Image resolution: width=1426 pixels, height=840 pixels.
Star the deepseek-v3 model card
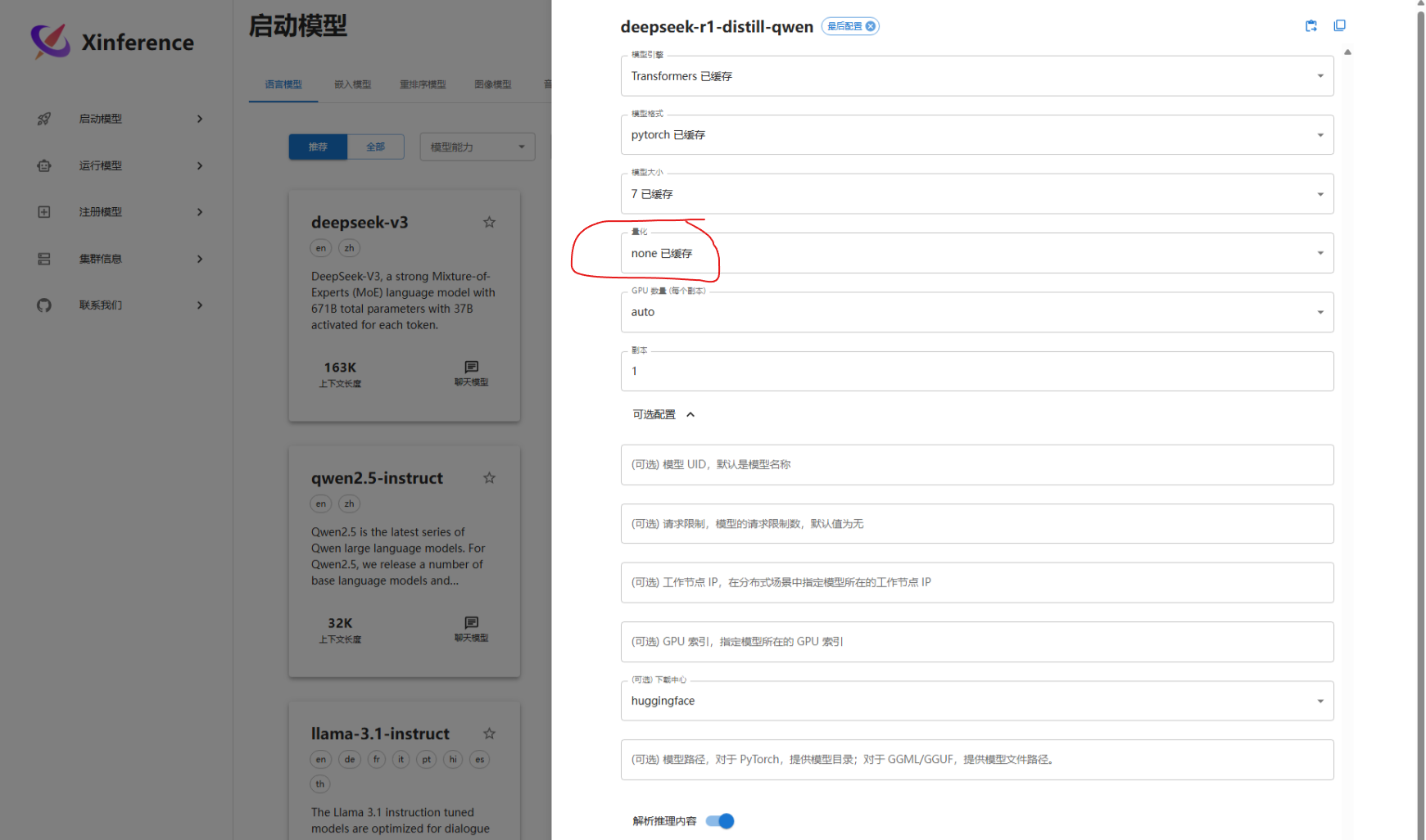(489, 222)
